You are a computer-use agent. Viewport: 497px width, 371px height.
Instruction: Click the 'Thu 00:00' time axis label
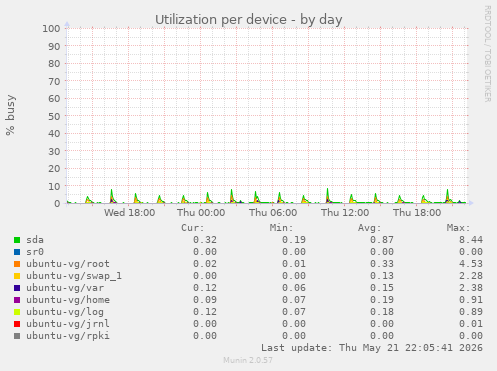tap(201, 213)
